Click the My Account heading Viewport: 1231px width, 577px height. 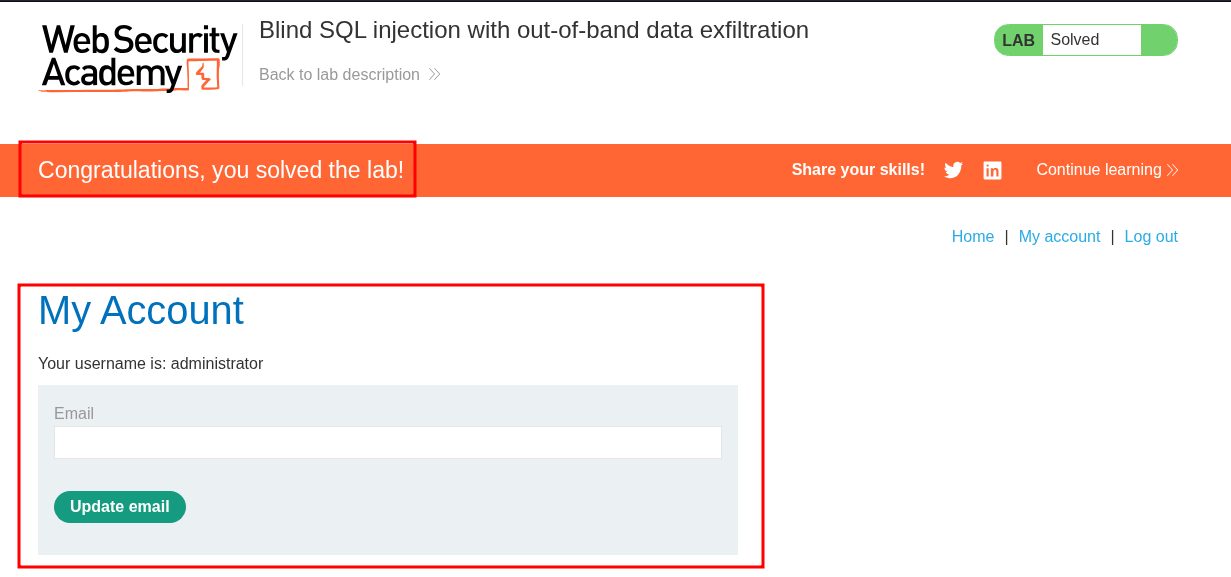click(141, 310)
